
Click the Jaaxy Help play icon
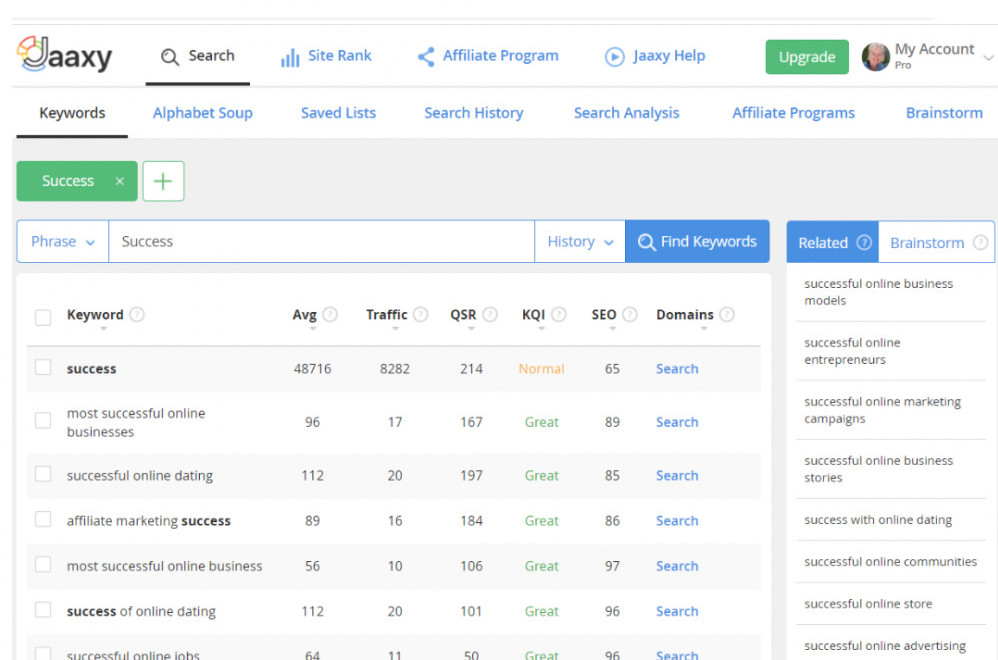pos(614,57)
